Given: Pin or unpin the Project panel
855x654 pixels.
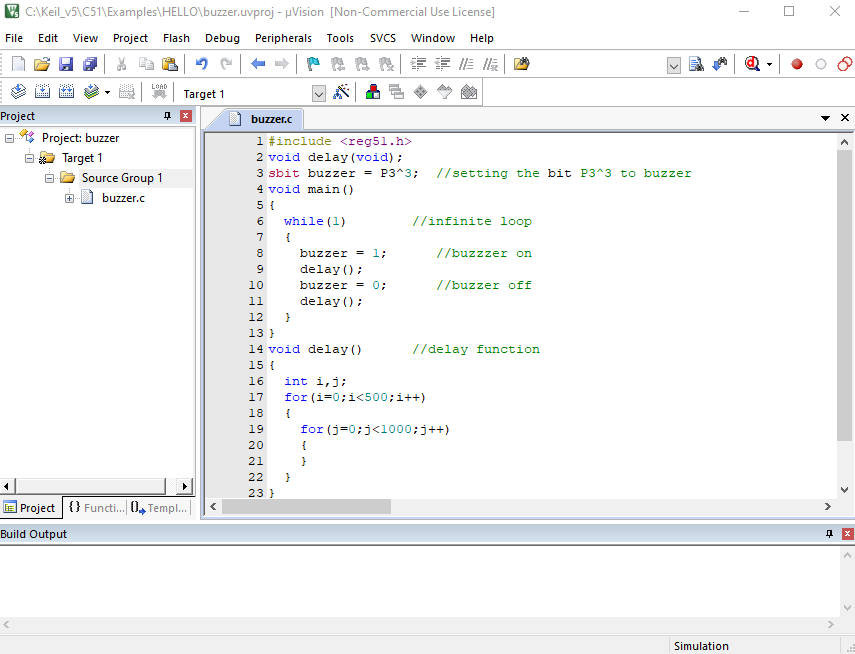Looking at the screenshot, I should [167, 116].
